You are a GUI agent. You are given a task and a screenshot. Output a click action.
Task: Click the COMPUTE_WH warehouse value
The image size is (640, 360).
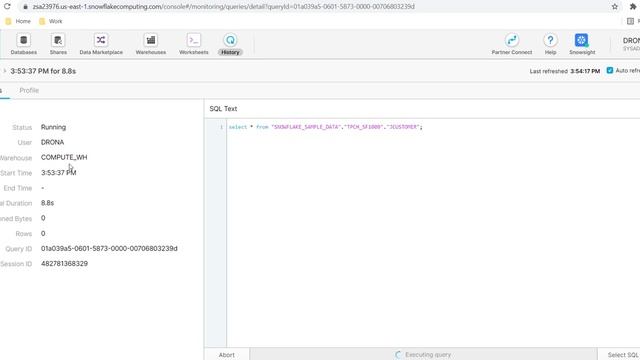(x=64, y=157)
